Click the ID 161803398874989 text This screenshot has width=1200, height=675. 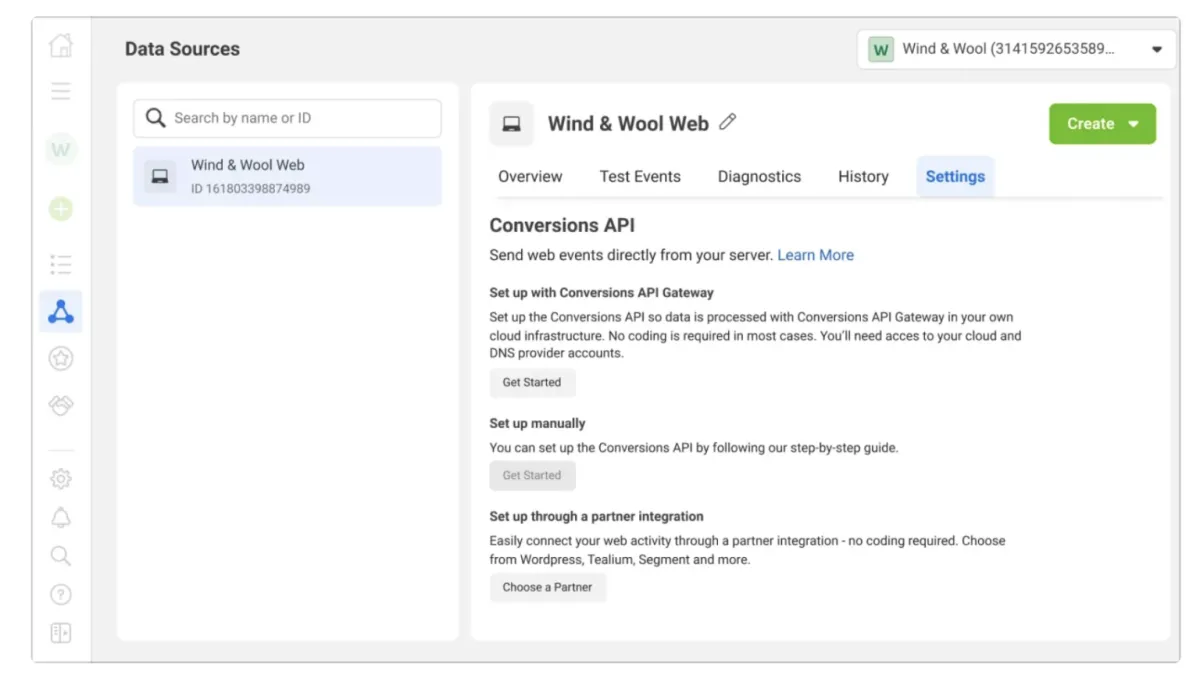[x=250, y=189]
